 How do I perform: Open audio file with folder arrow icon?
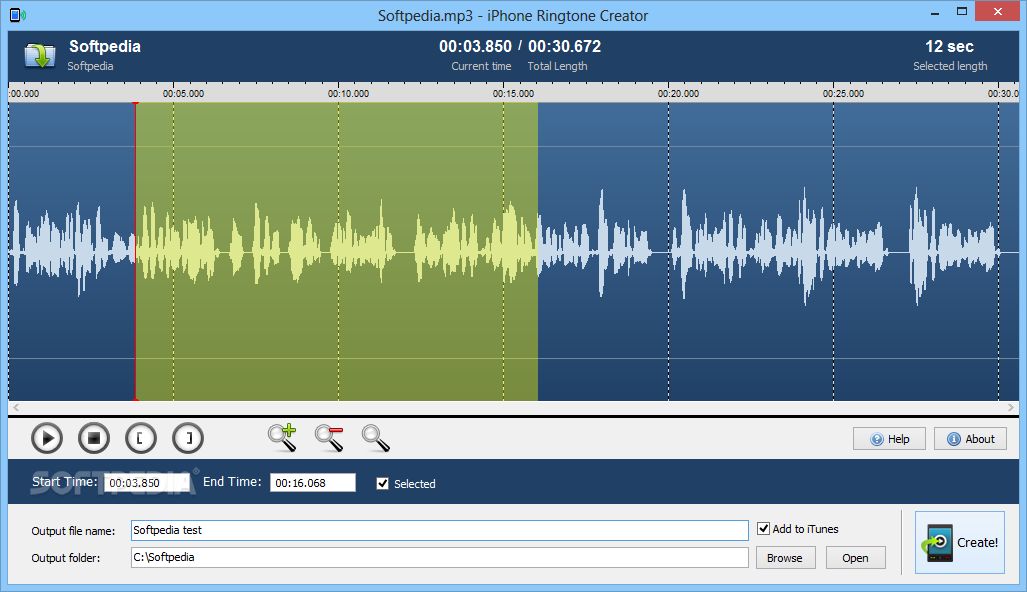[x=40, y=56]
